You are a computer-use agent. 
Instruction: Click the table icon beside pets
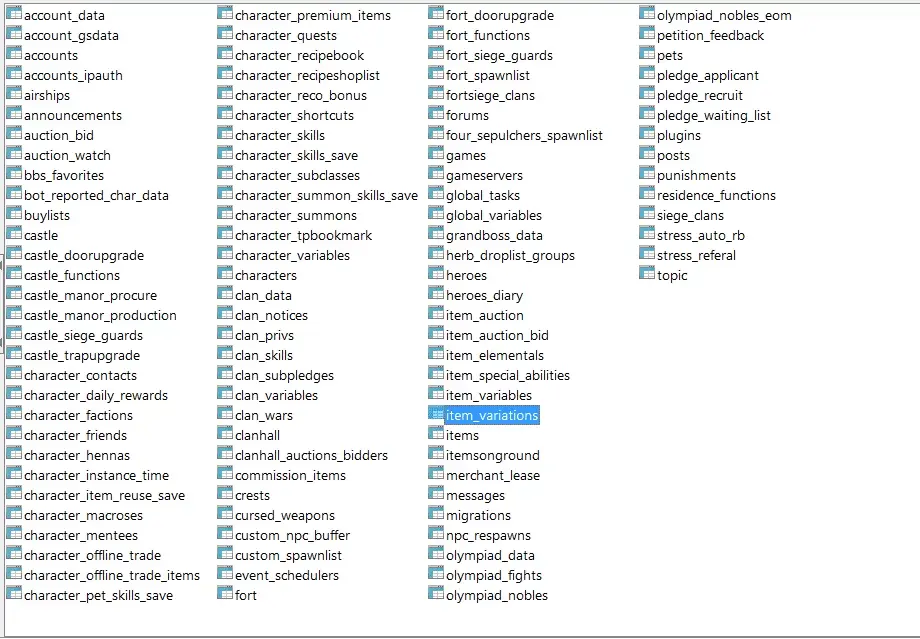pos(647,53)
